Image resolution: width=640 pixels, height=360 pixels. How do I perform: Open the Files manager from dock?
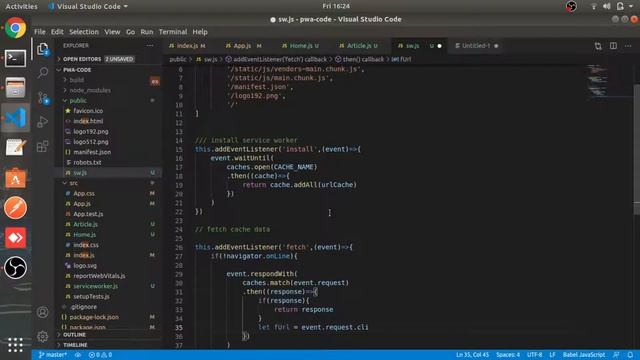[x=16, y=88]
